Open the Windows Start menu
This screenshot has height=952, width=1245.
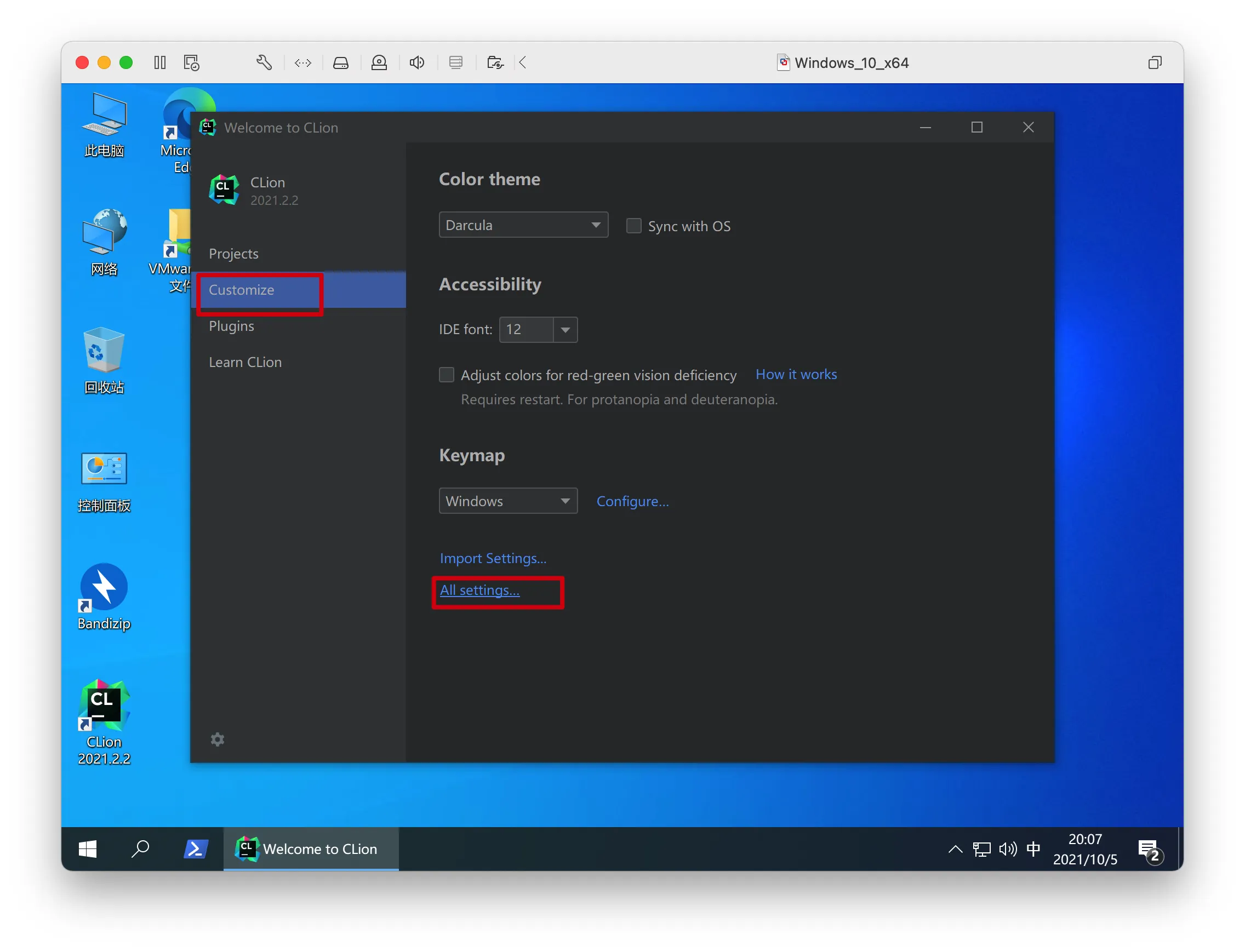tap(87, 849)
